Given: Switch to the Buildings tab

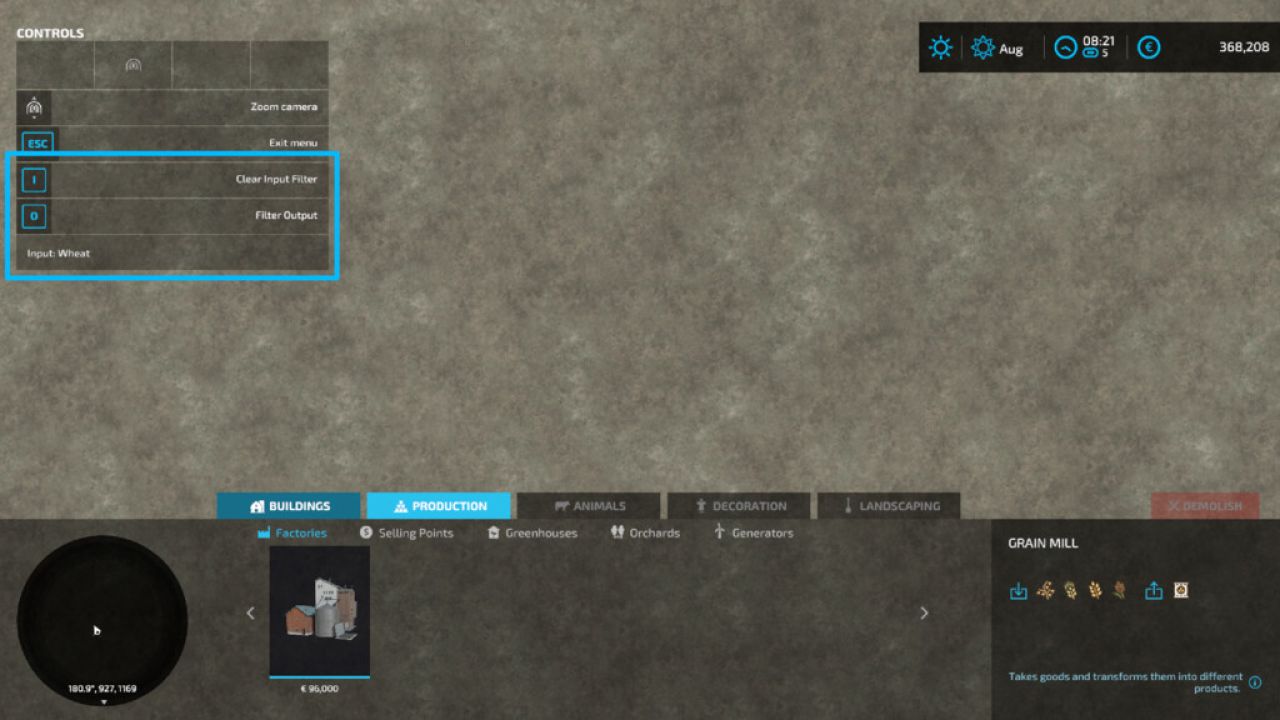Looking at the screenshot, I should click(x=289, y=506).
